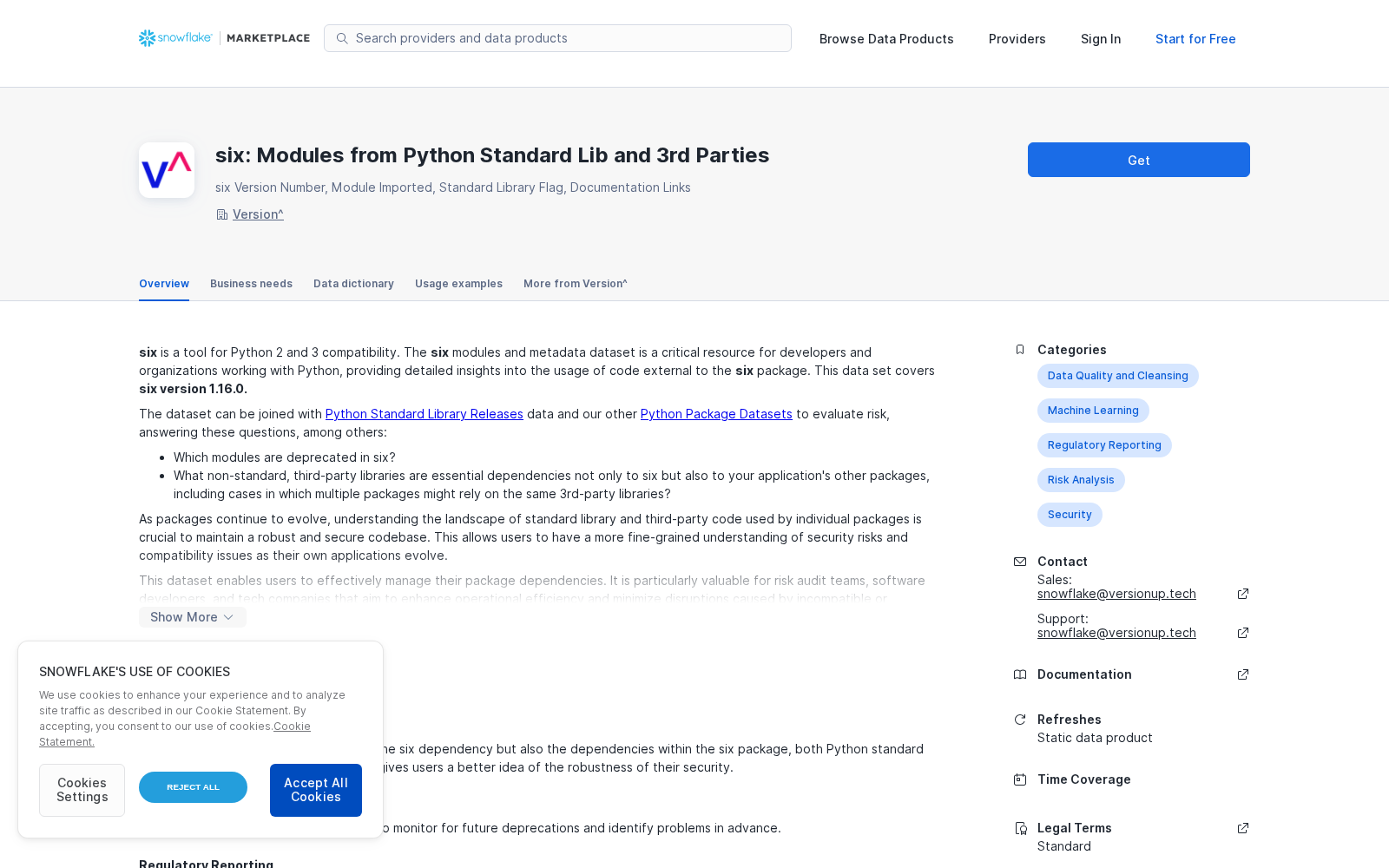Select Risk Analysis category tag
This screenshot has height=868, width=1389.
(1081, 480)
